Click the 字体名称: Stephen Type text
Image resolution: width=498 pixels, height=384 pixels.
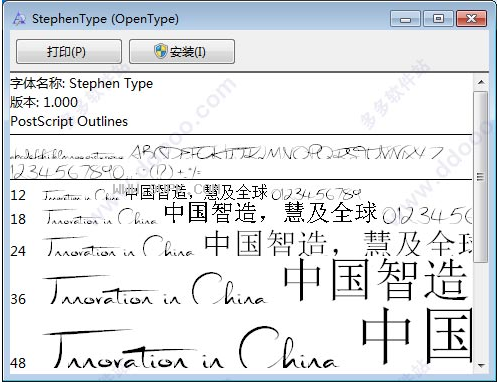(x=81, y=83)
